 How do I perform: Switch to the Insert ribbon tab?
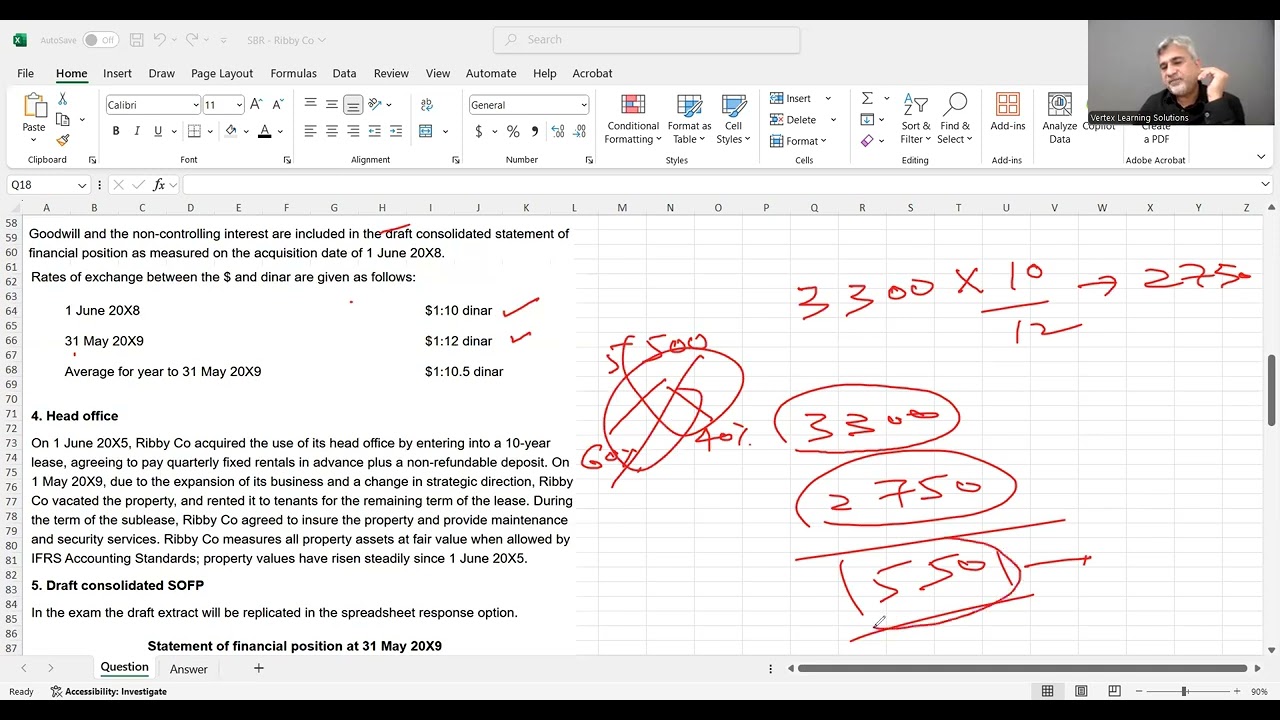coord(117,73)
